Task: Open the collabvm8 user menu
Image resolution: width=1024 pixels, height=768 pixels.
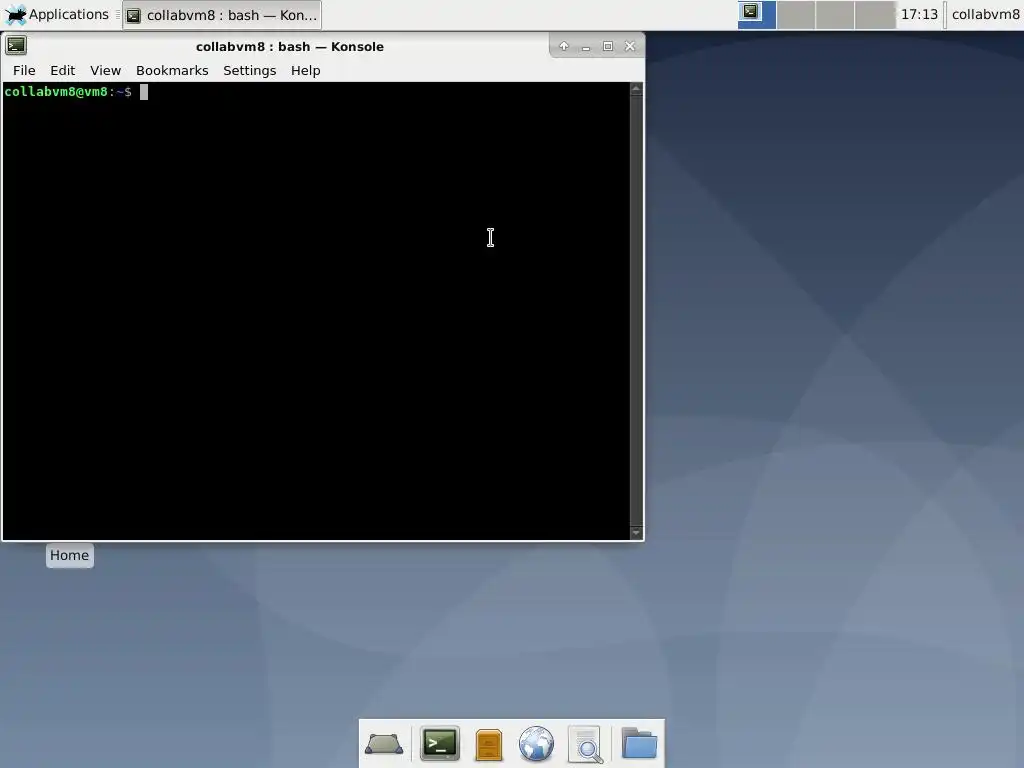Action: pos(985,14)
